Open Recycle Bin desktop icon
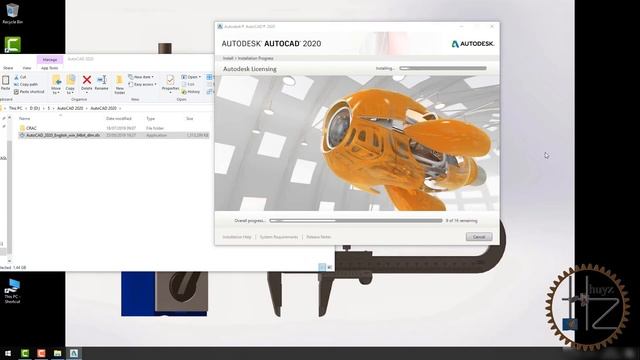 pos(13,13)
